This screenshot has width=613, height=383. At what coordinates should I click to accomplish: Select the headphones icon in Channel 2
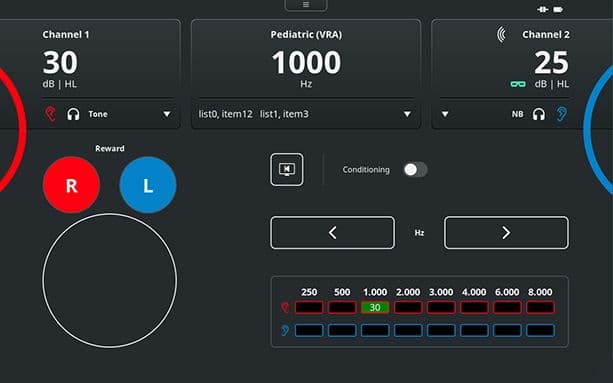539,114
